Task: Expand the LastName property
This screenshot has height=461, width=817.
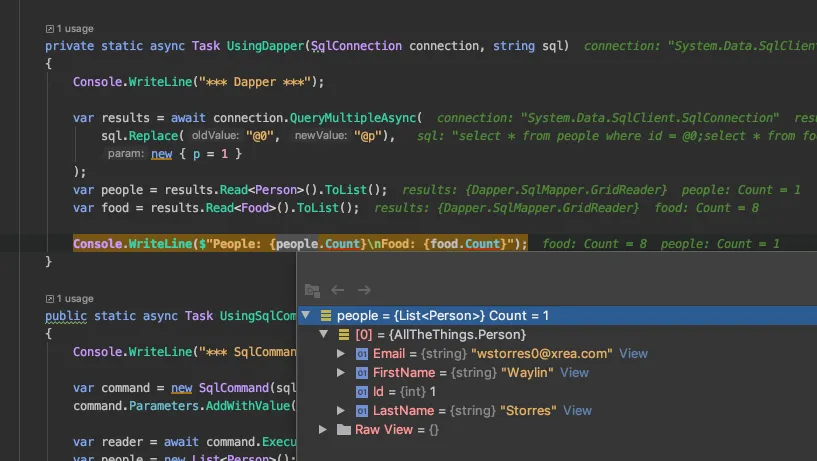Action: tap(341, 410)
